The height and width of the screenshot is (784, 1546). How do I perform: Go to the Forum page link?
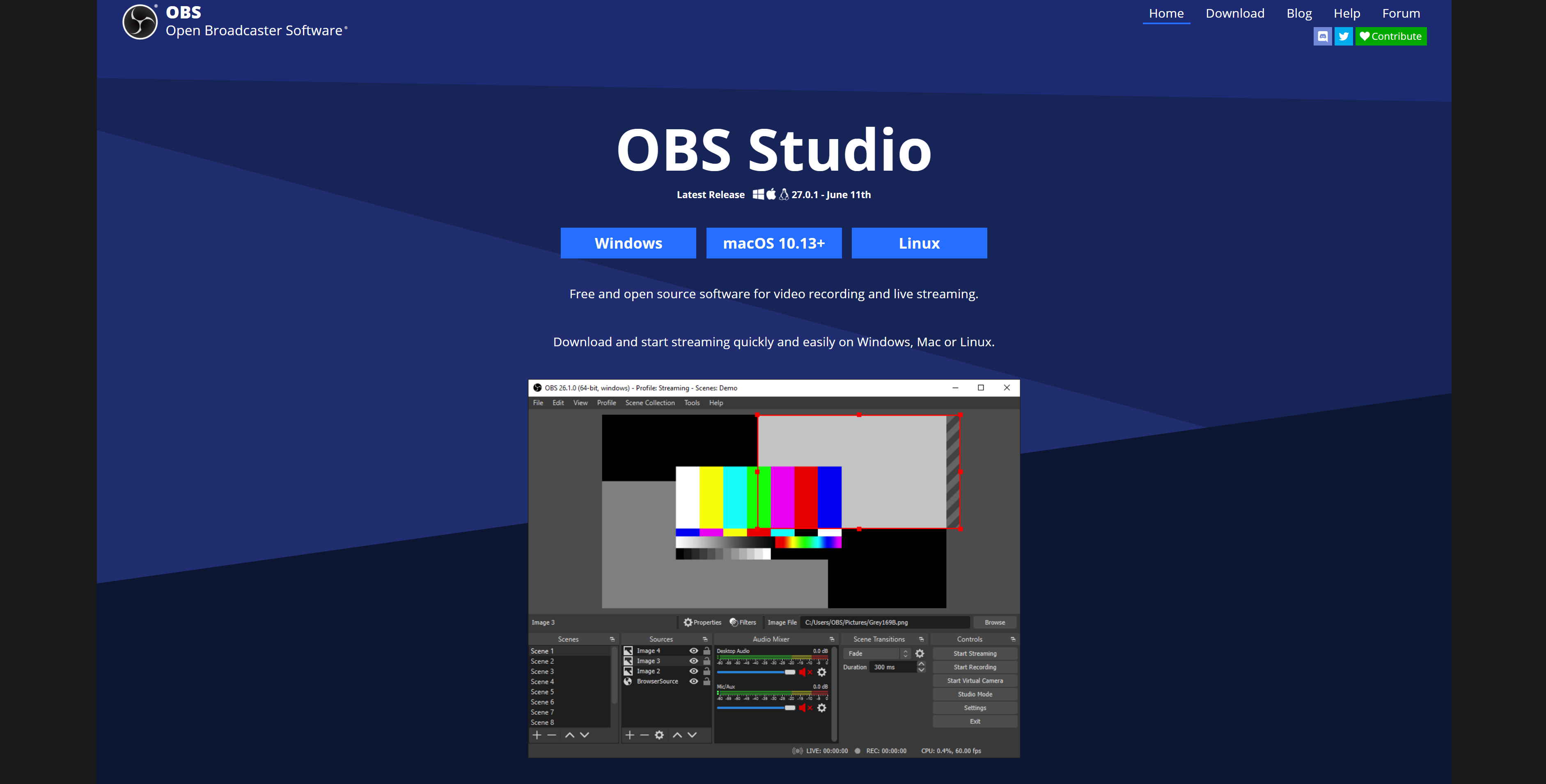click(x=1401, y=13)
